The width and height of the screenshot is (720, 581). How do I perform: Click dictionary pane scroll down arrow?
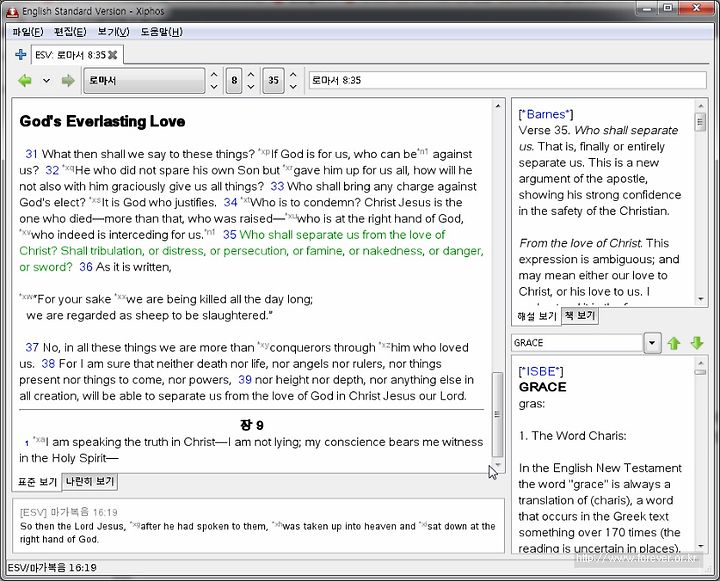click(x=701, y=546)
